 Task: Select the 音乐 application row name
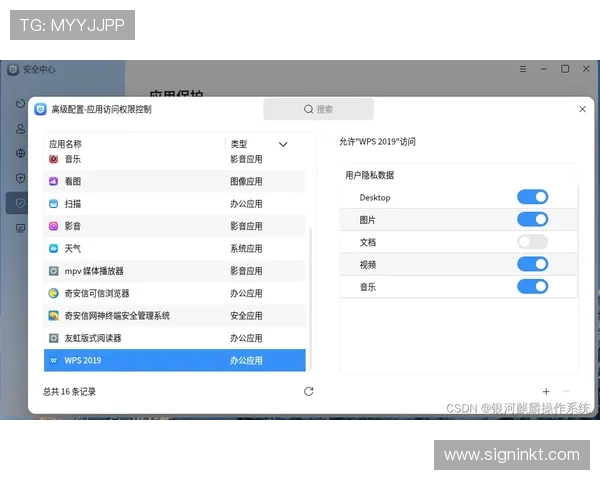pyautogui.click(x=73, y=159)
